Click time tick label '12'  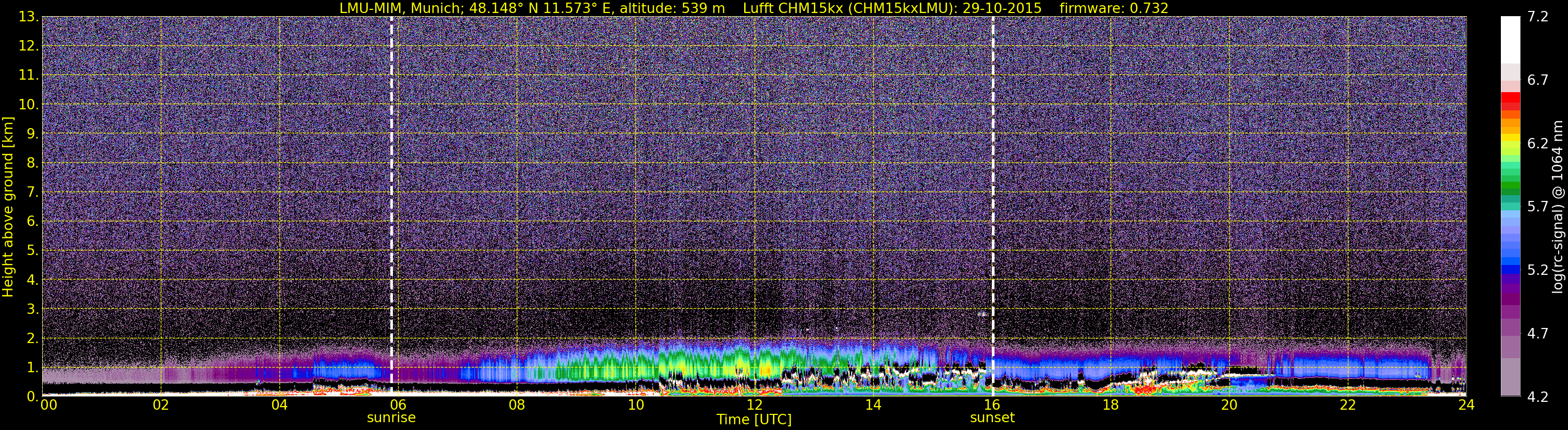pos(754,406)
